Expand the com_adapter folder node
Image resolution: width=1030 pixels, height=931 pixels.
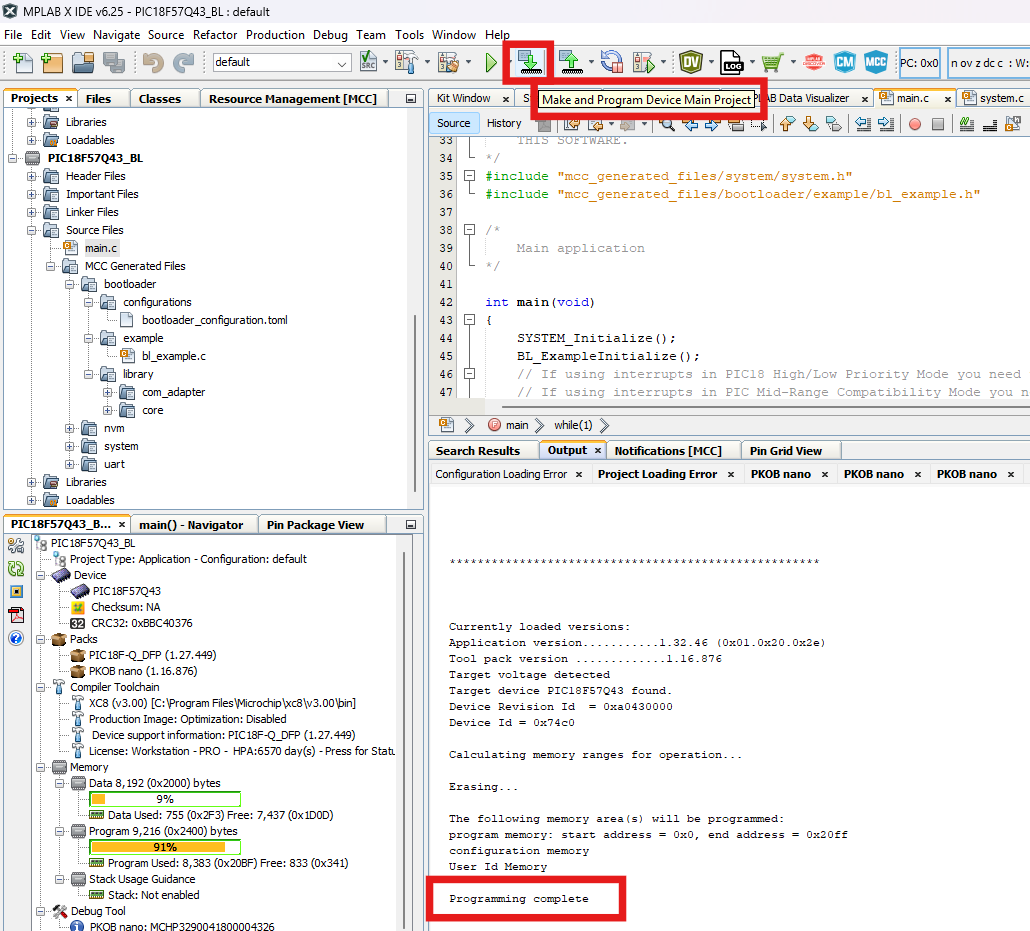(108, 392)
